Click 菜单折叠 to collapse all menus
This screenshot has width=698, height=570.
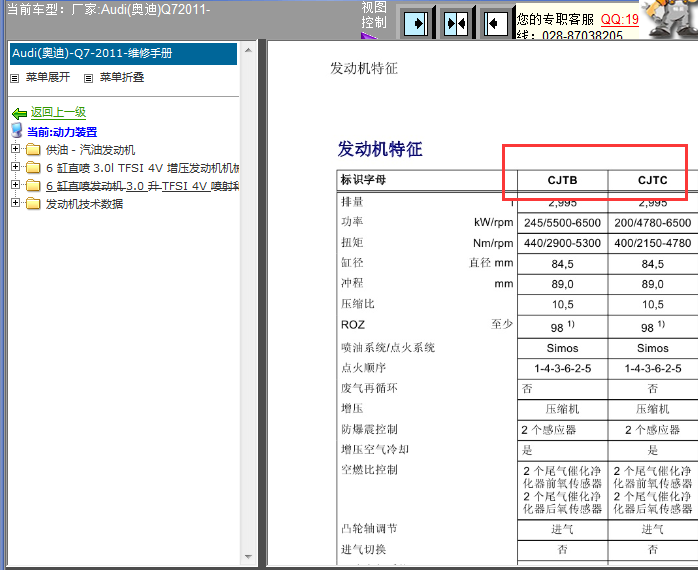pyautogui.click(x=120, y=77)
